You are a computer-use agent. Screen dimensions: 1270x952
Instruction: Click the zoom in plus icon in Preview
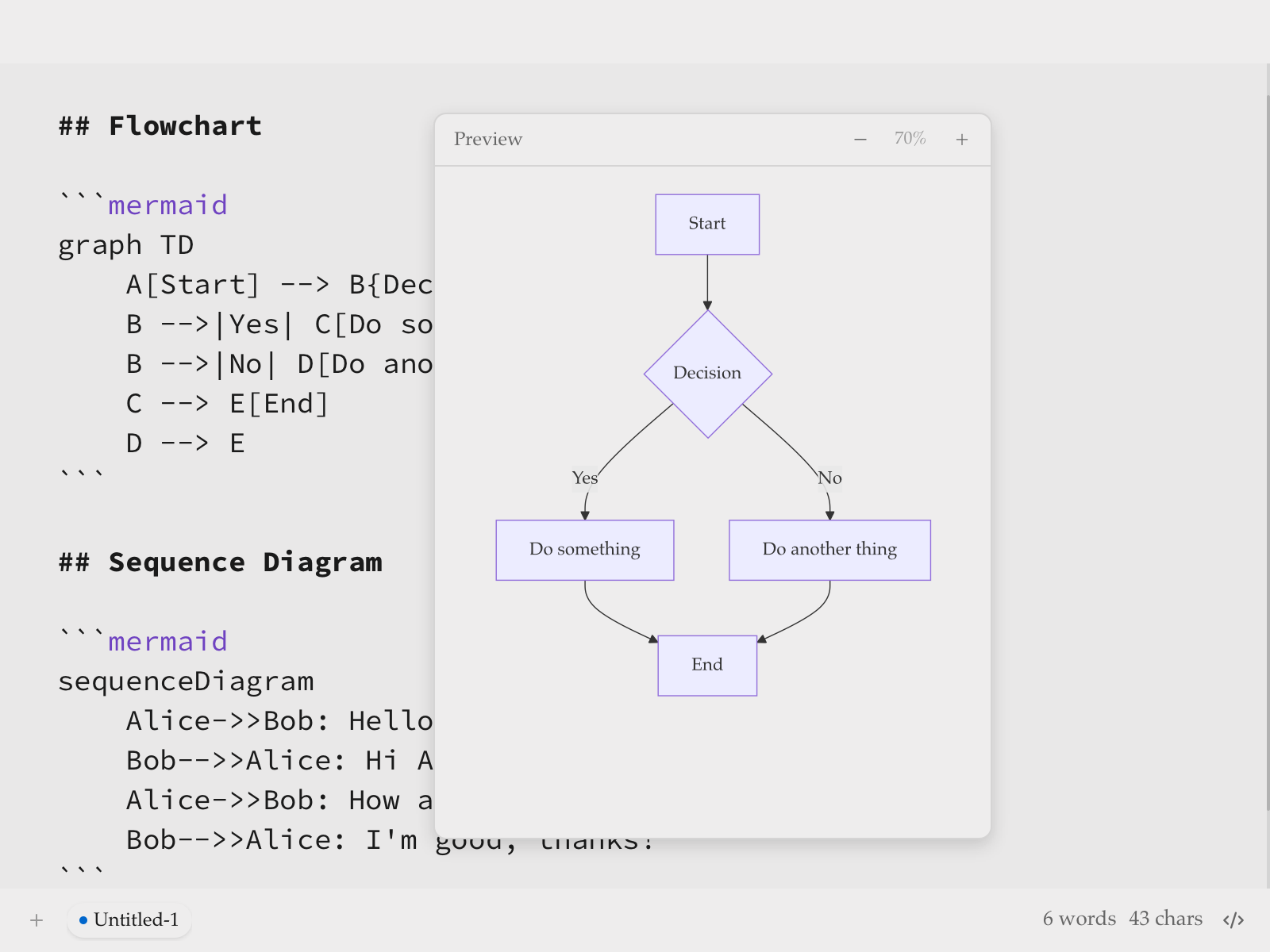pos(961,139)
